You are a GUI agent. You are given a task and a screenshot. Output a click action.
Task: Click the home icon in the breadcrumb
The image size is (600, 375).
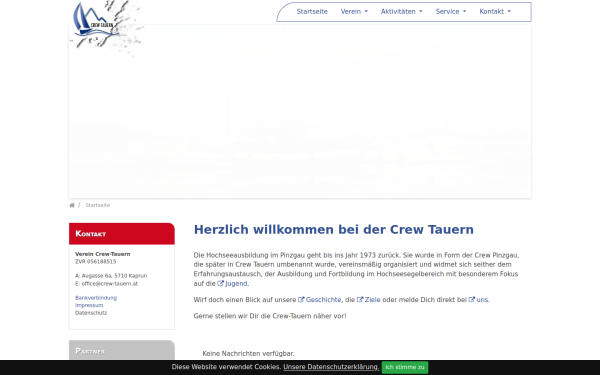coord(72,205)
